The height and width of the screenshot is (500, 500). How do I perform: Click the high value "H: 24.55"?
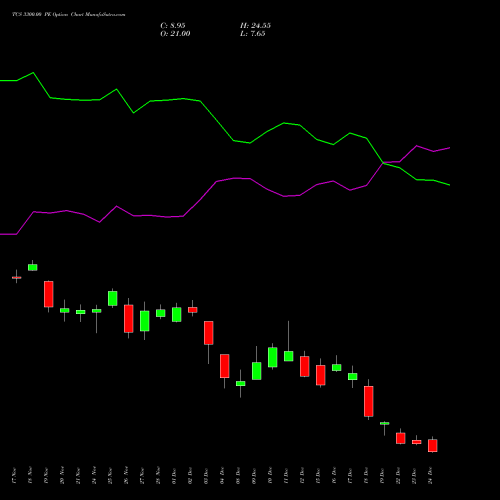[x=255, y=26]
